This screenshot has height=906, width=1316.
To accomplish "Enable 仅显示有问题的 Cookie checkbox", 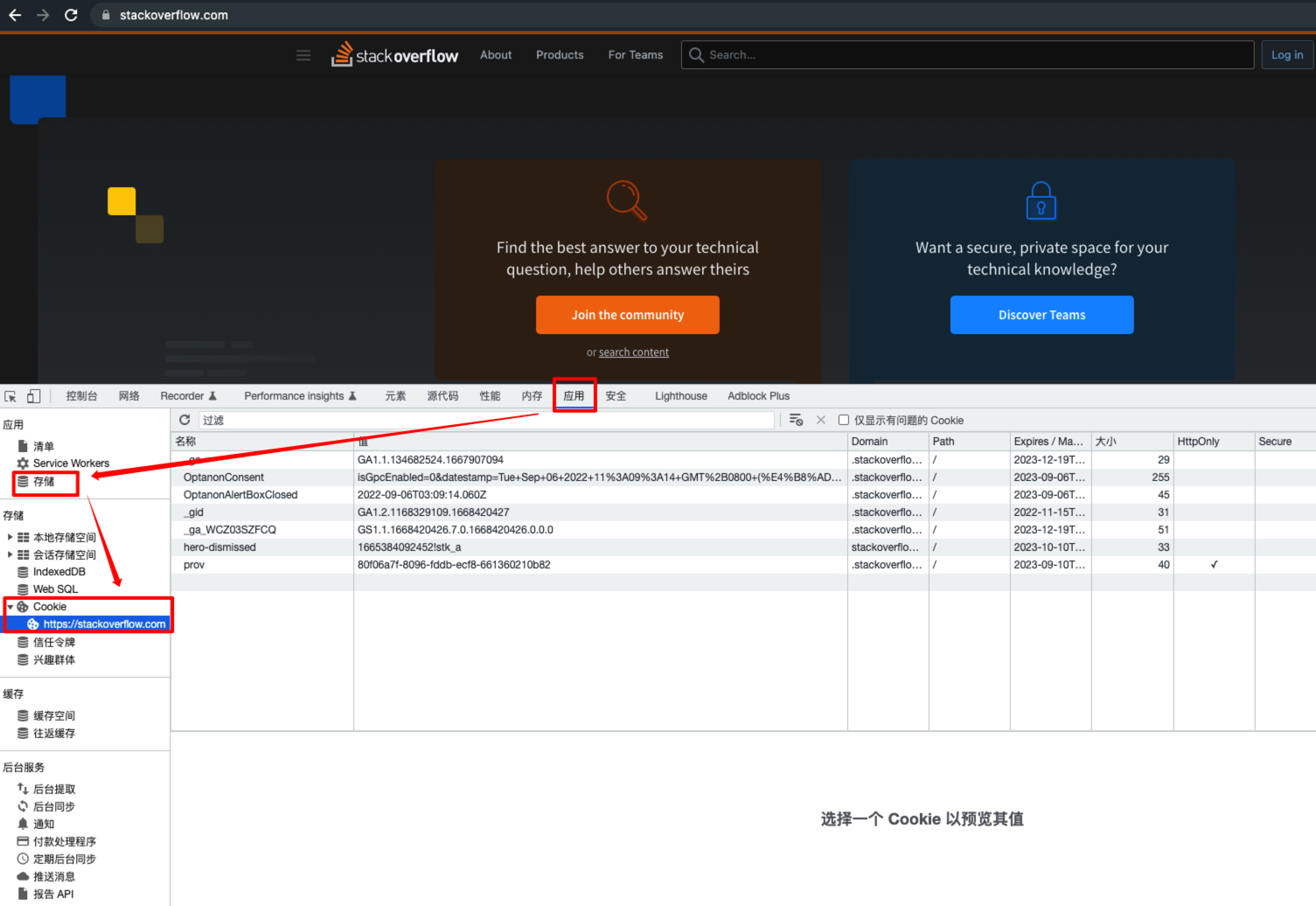I will (x=844, y=420).
